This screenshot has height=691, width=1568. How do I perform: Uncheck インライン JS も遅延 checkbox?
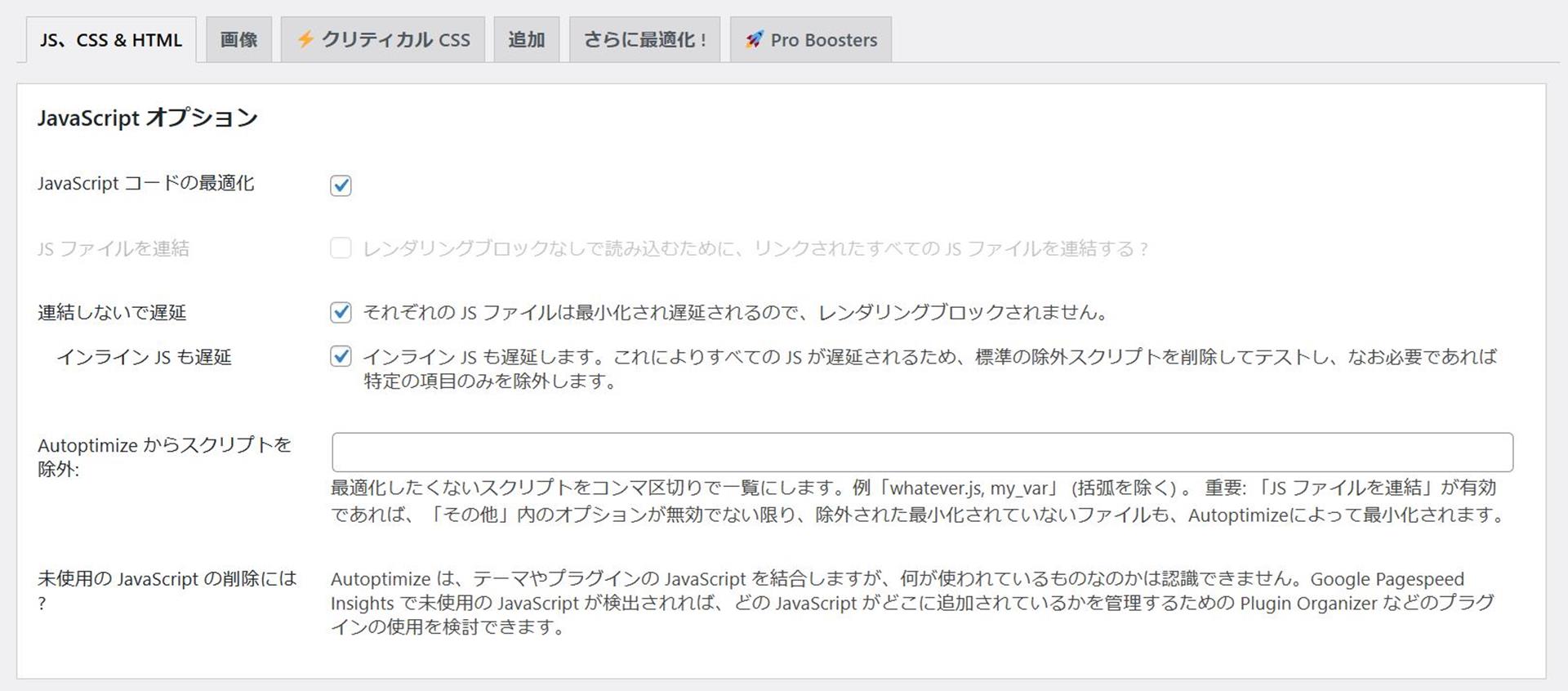[x=341, y=356]
